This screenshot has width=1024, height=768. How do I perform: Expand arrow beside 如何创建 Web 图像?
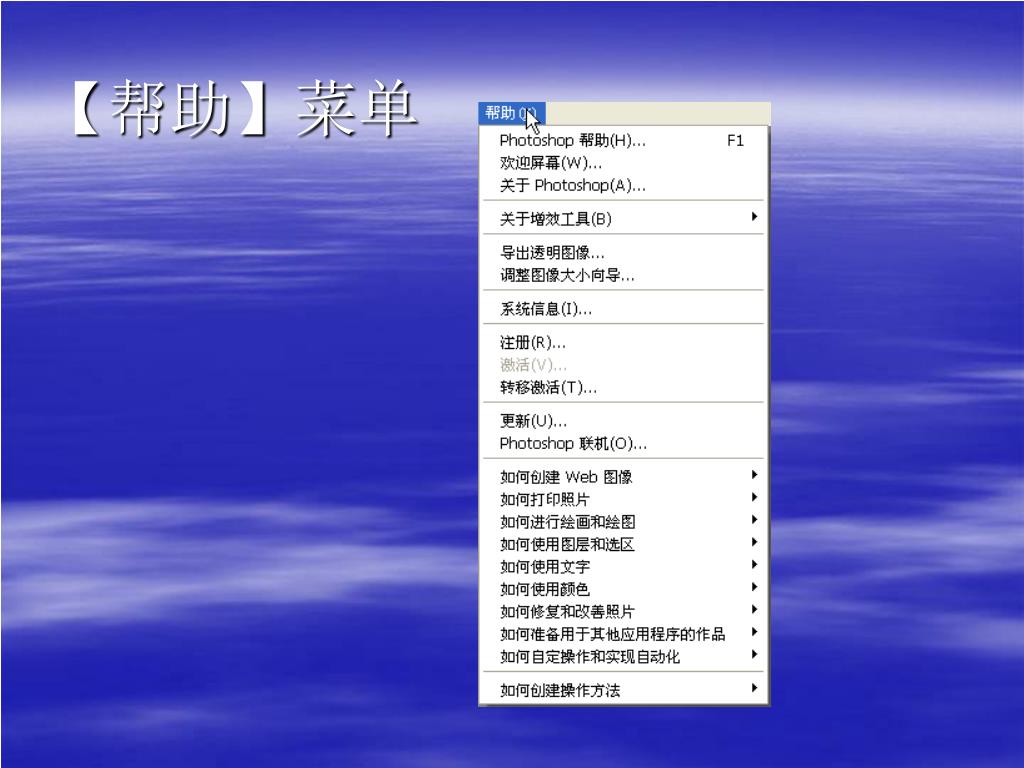pos(754,475)
